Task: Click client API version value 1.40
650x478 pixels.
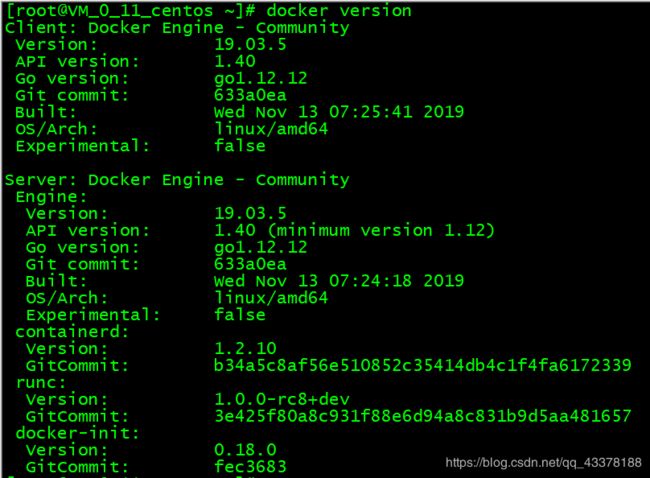Action: pos(235,61)
